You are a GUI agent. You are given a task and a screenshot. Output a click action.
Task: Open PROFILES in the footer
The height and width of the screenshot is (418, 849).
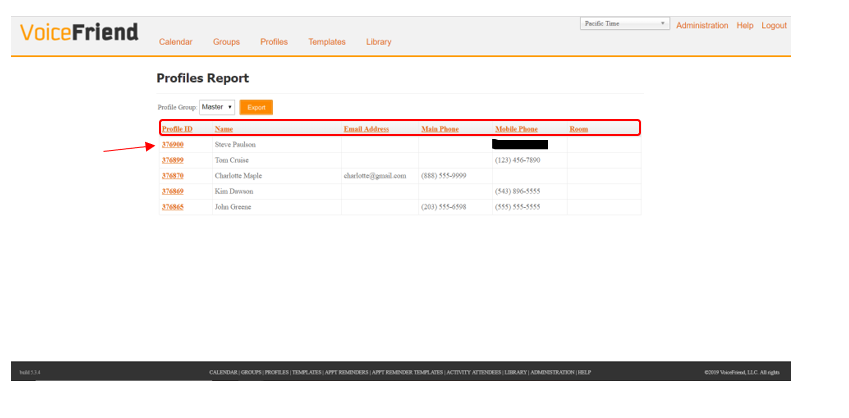point(277,373)
